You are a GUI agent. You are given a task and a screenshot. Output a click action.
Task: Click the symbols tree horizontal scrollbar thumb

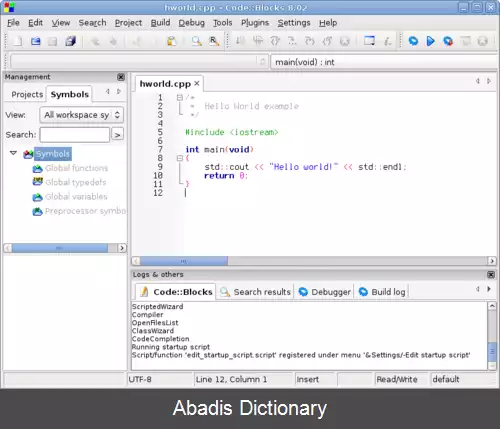(60, 248)
